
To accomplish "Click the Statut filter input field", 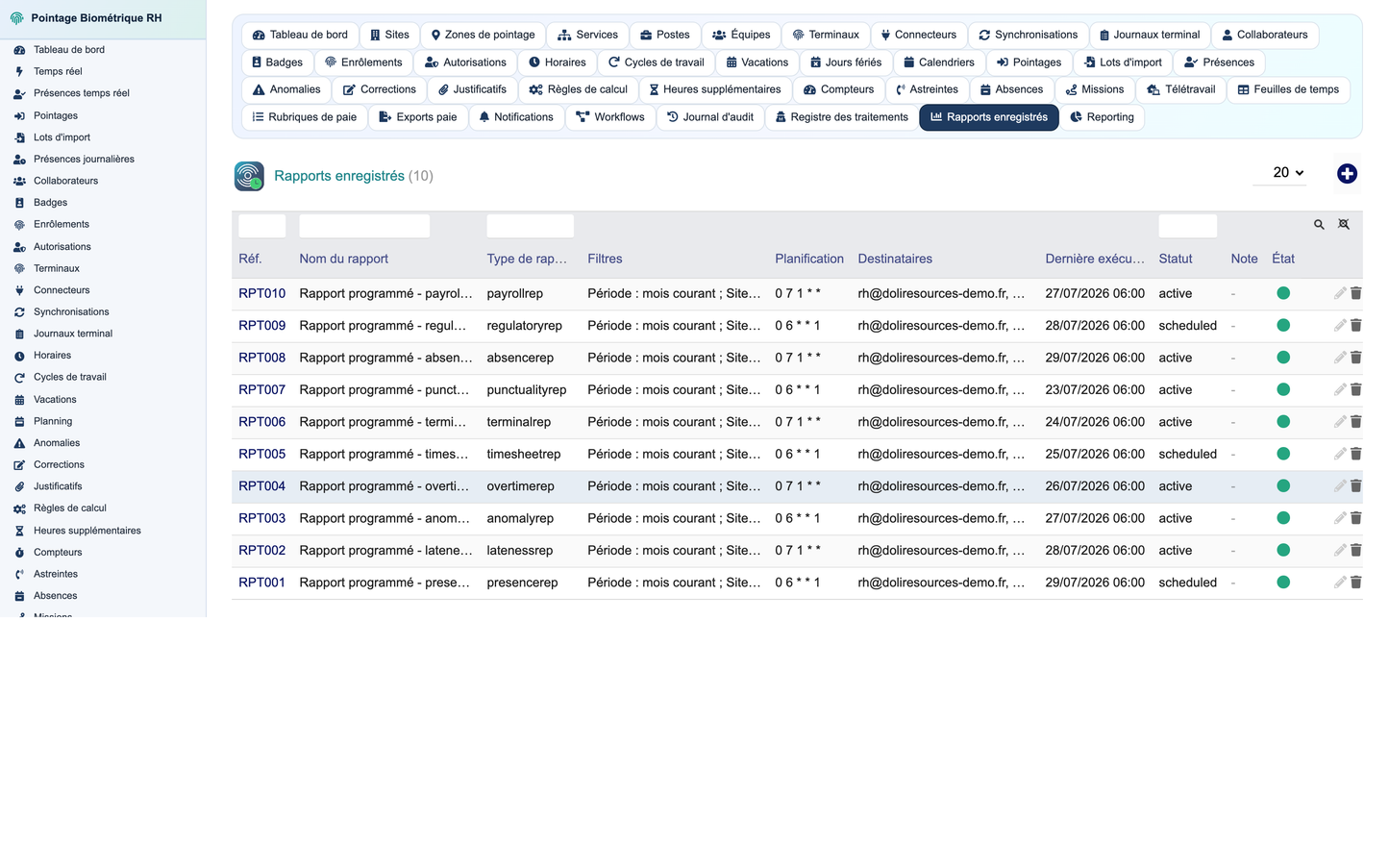I will 1187,226.
